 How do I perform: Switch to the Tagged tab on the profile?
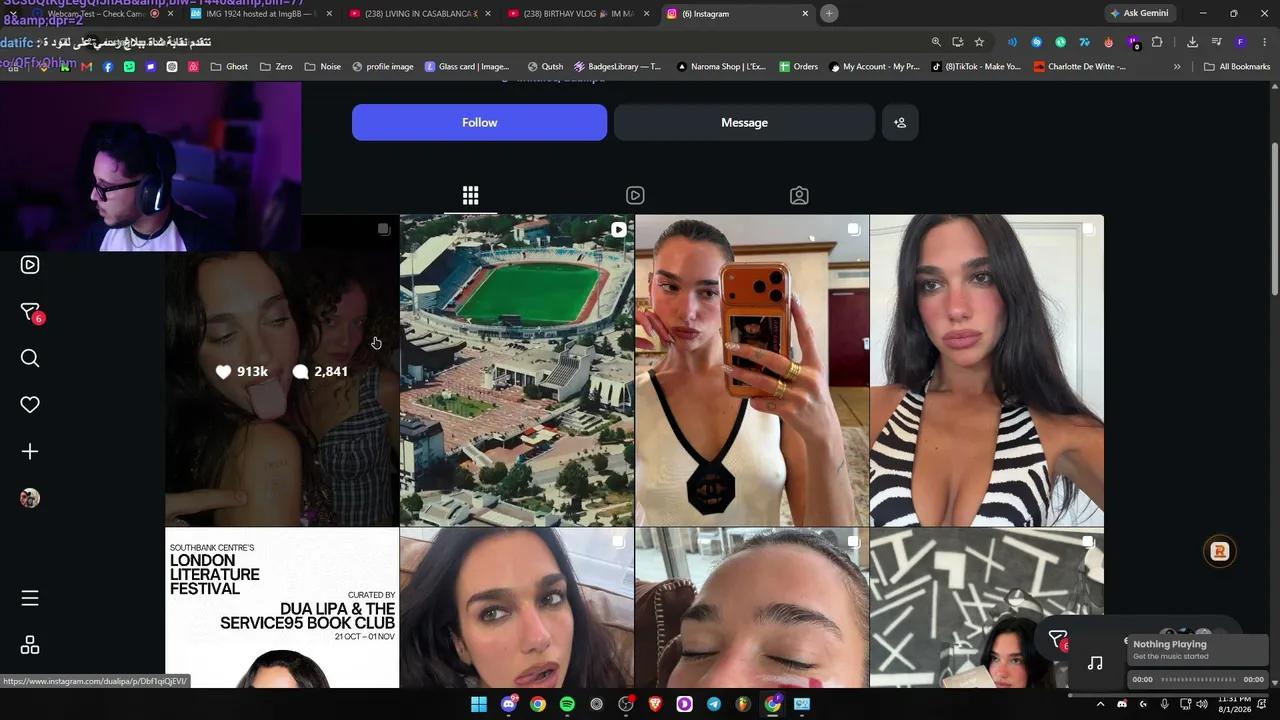799,195
